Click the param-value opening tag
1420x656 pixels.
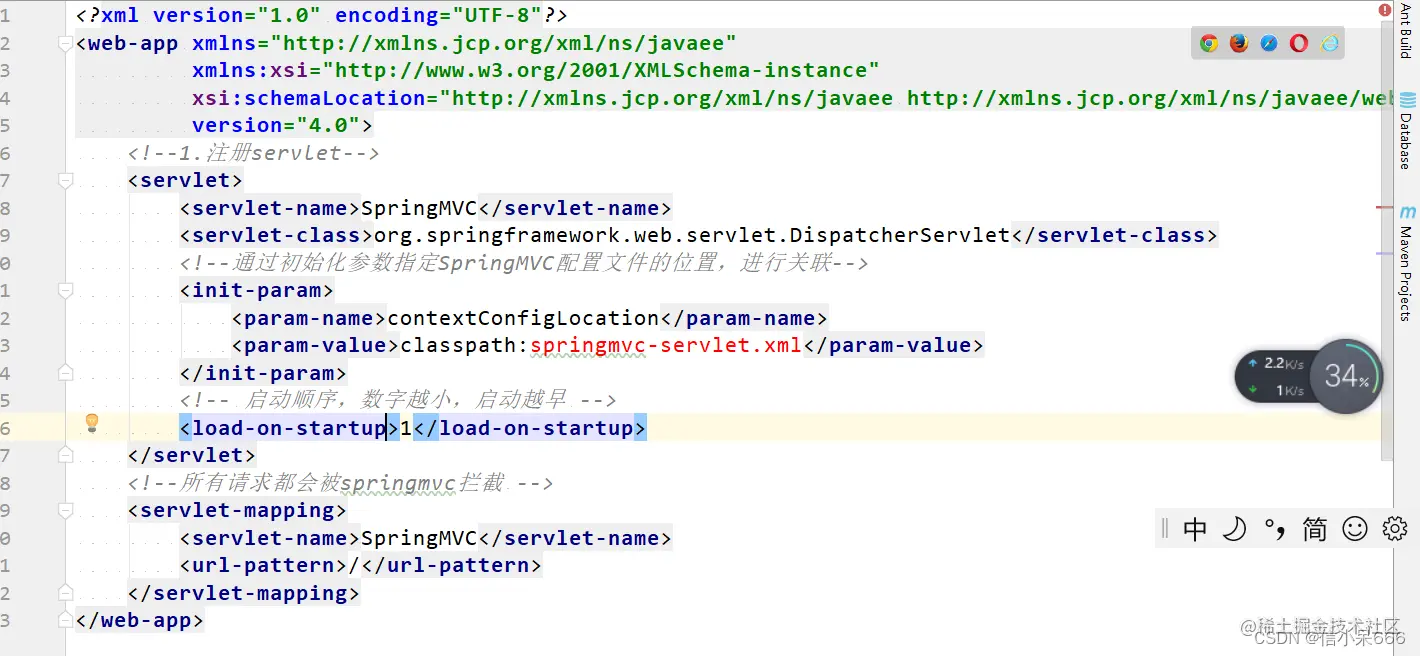pos(315,345)
